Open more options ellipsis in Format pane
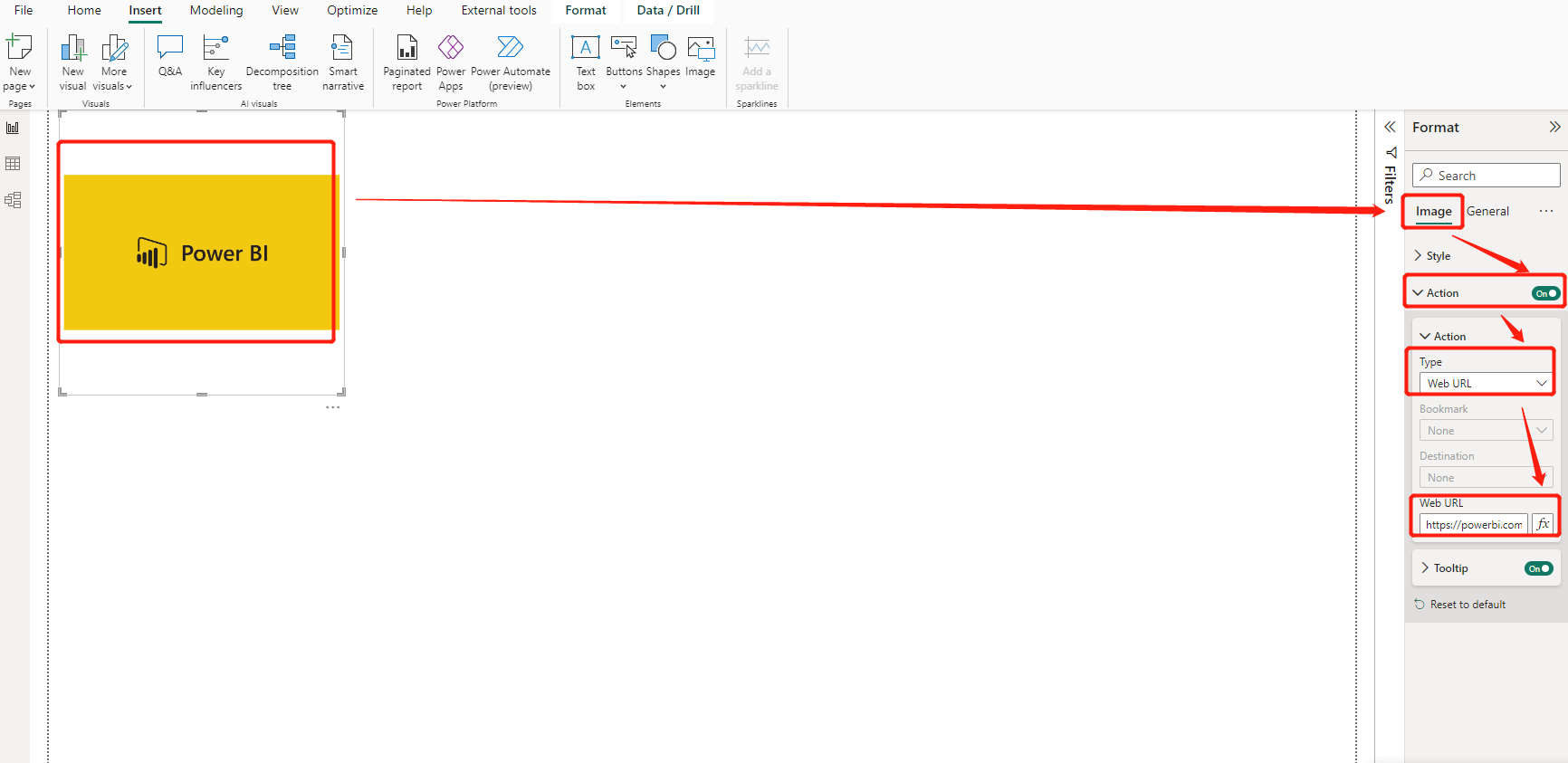 [1546, 211]
